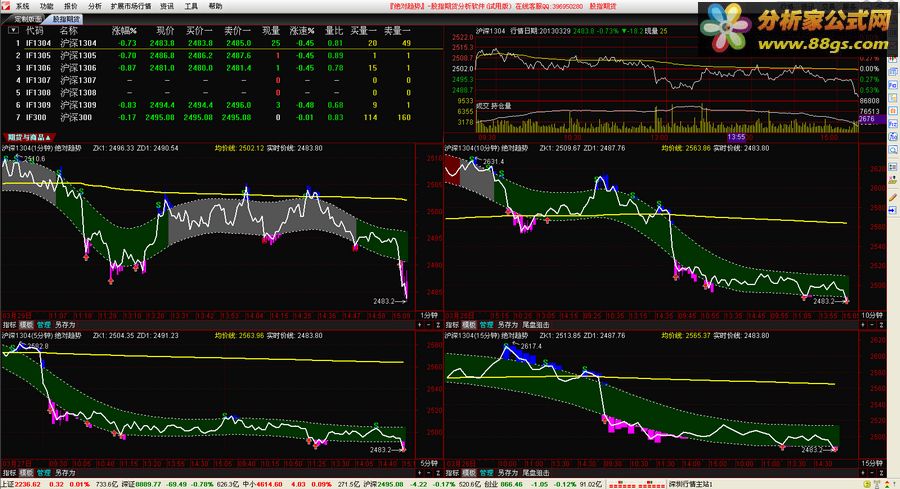Image resolution: width=900 pixels, height=489 pixels.
Task: Open the 工具 menu
Action: 191,6
